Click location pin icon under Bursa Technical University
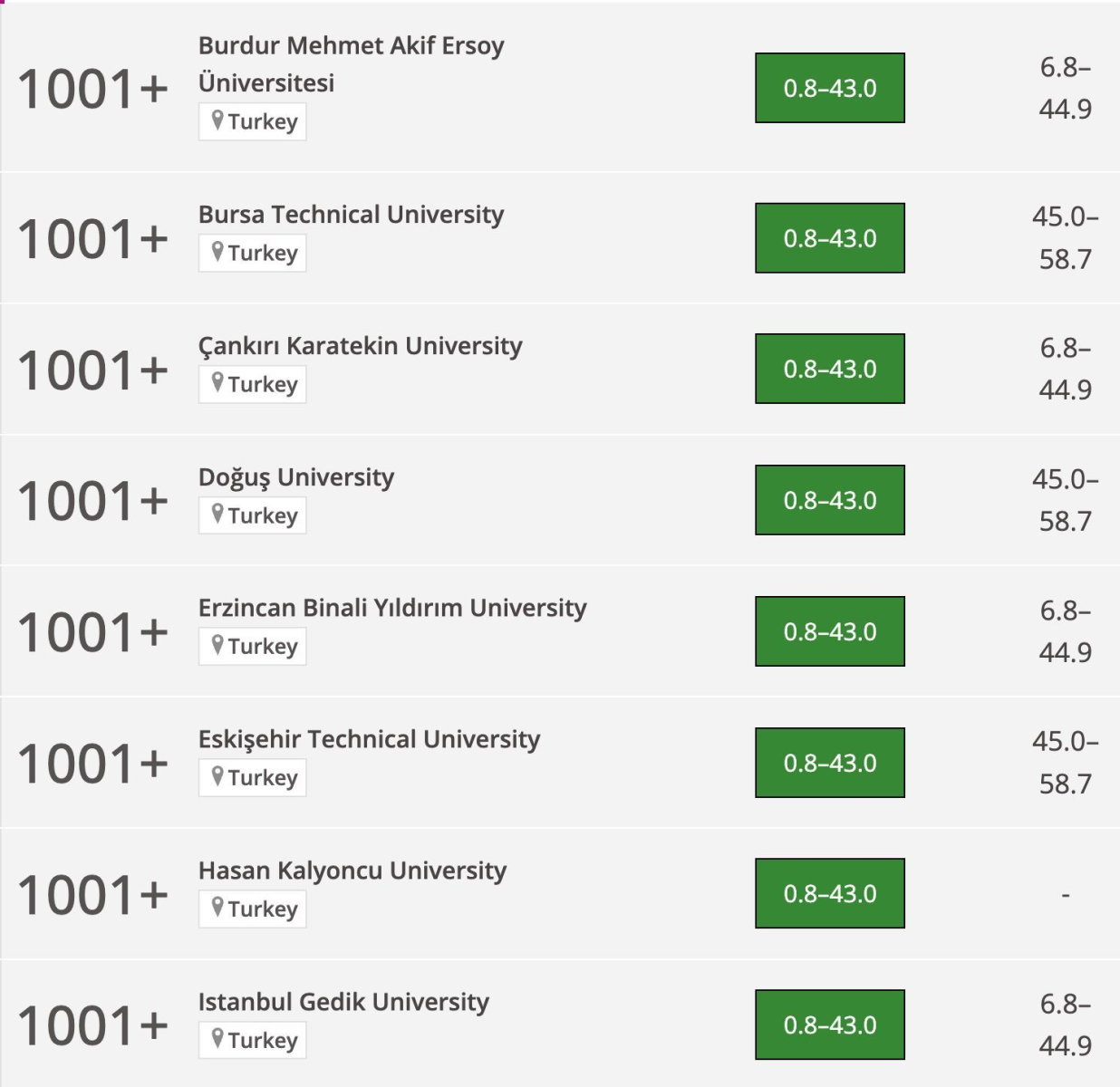This screenshot has width=1120, height=1087. pyautogui.click(x=217, y=252)
